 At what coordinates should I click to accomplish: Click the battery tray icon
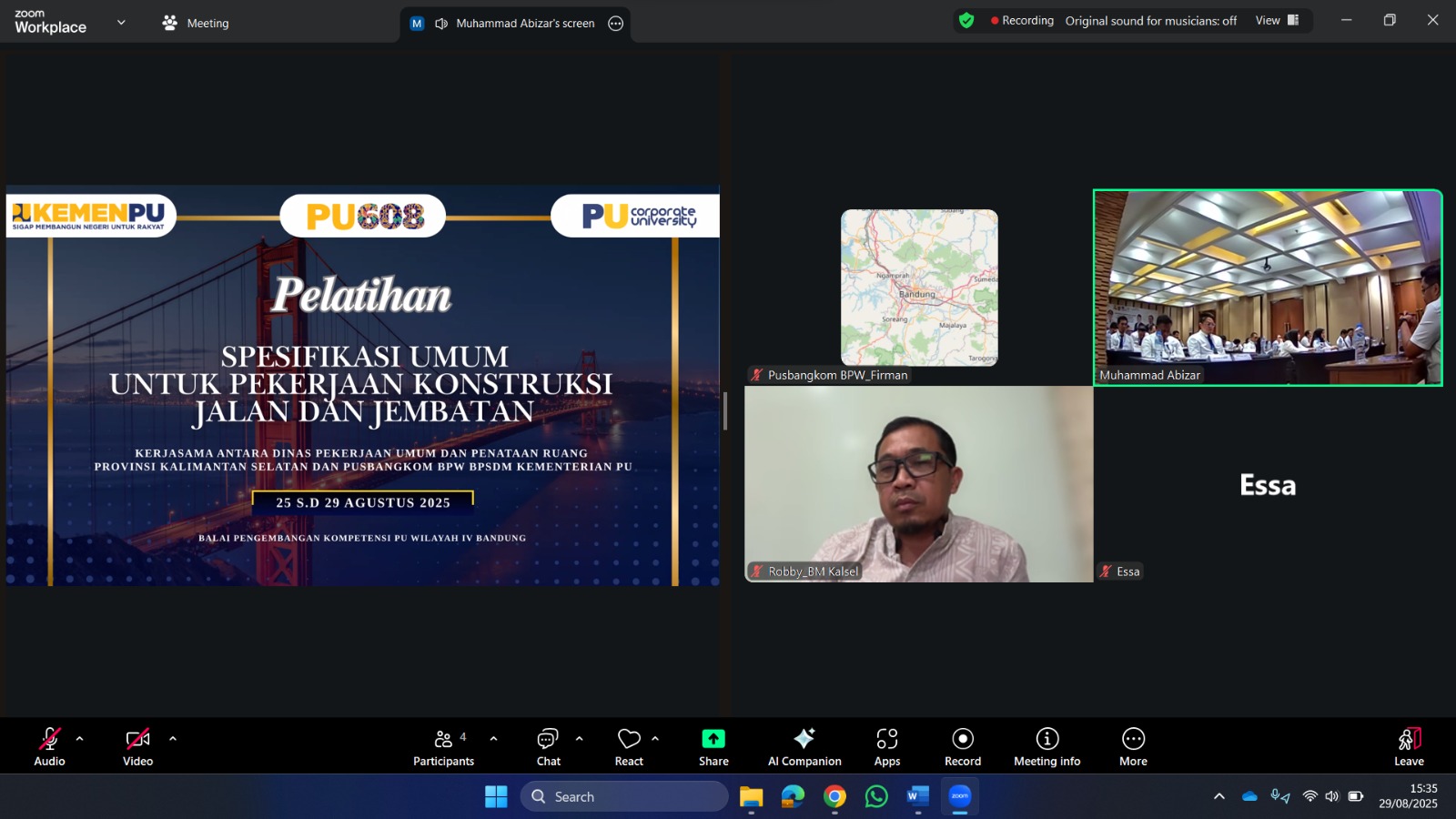pos(1356,796)
